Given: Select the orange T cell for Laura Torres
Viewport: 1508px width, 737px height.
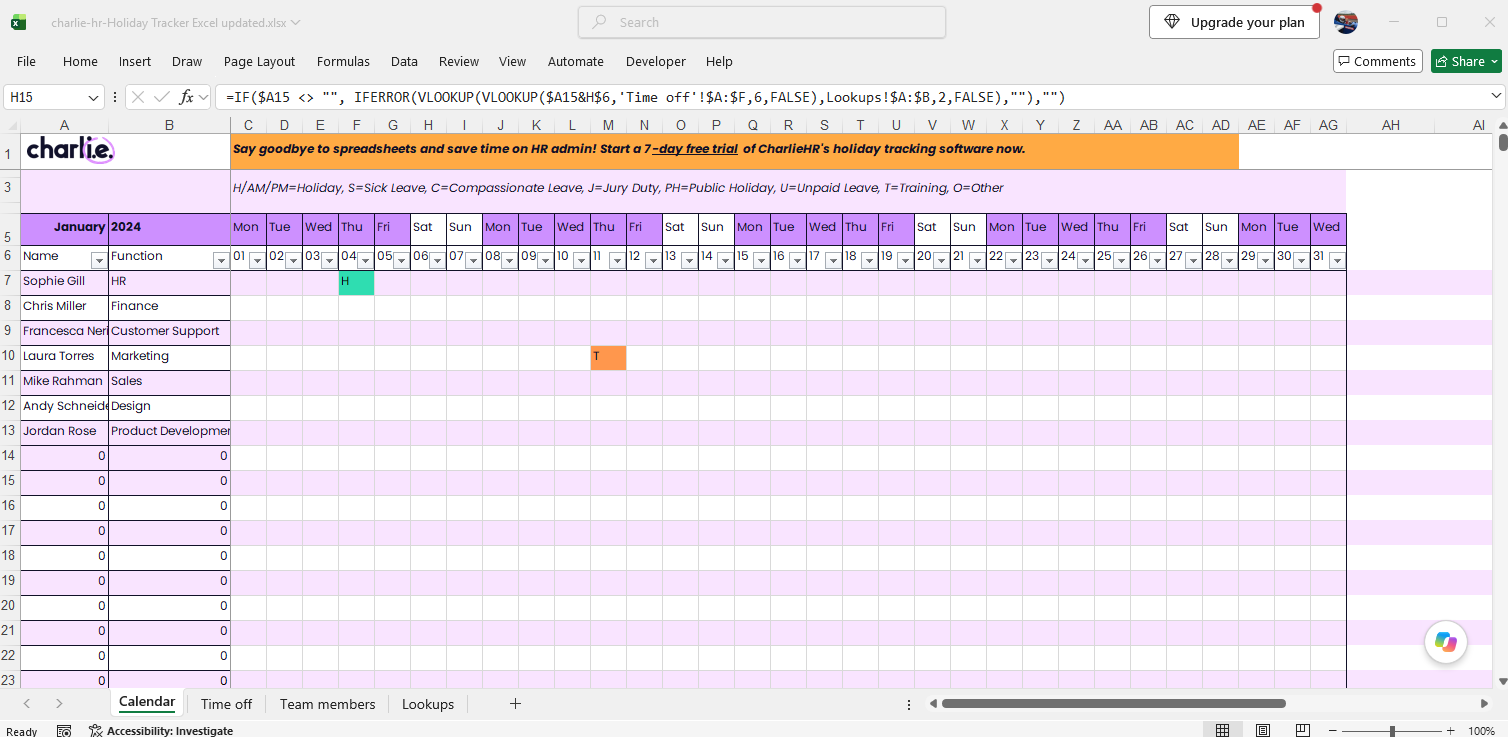Looking at the screenshot, I should tap(608, 358).
